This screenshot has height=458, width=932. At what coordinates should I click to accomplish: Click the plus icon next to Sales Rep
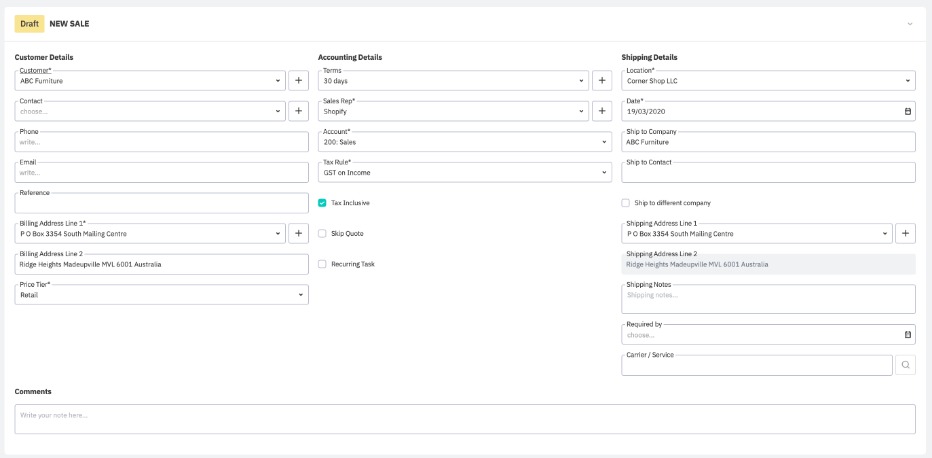602,111
